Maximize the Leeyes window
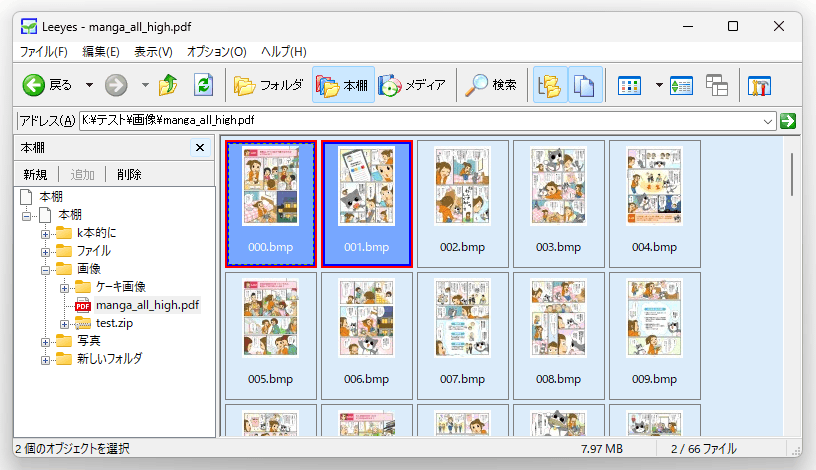816x470 pixels. (733, 26)
